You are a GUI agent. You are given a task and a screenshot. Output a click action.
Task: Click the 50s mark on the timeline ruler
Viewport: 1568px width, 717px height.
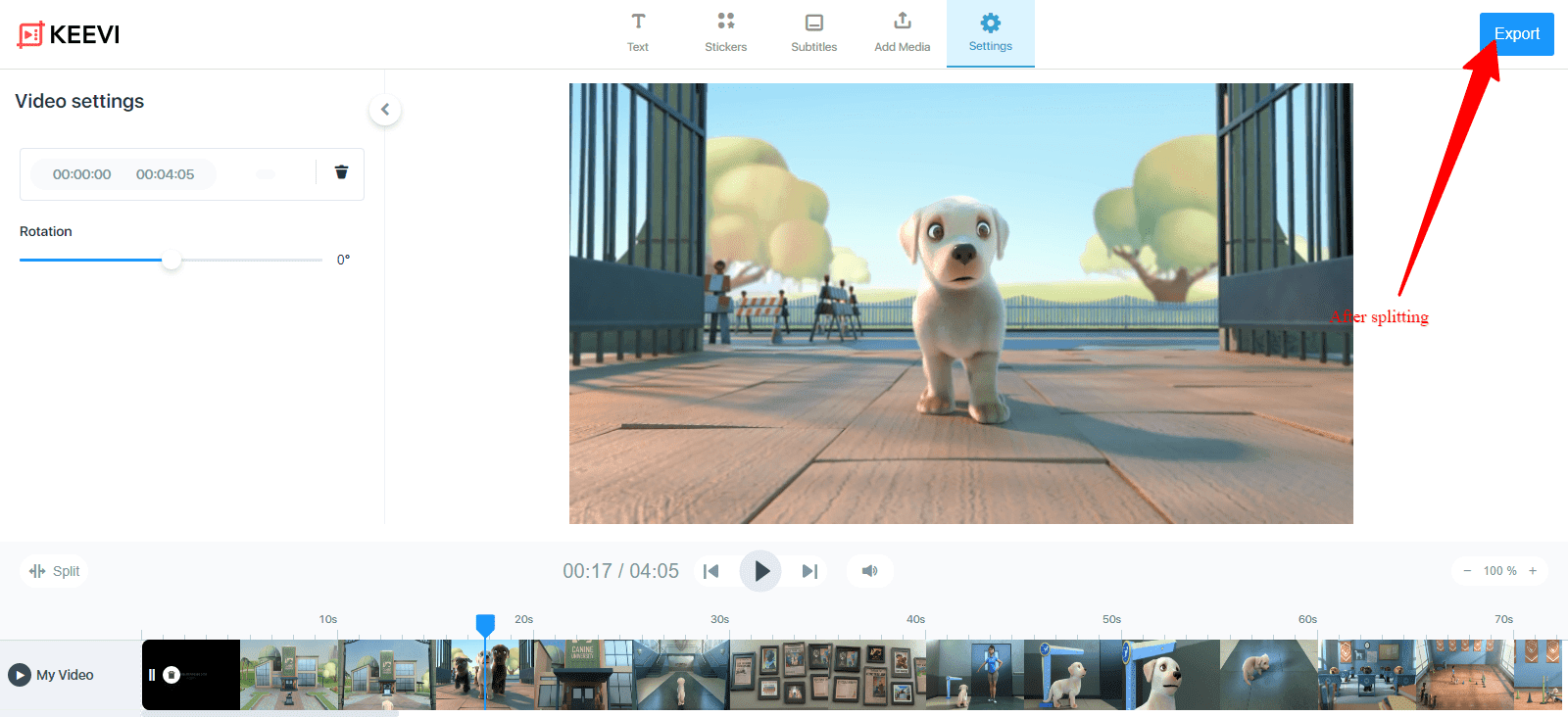(1112, 619)
